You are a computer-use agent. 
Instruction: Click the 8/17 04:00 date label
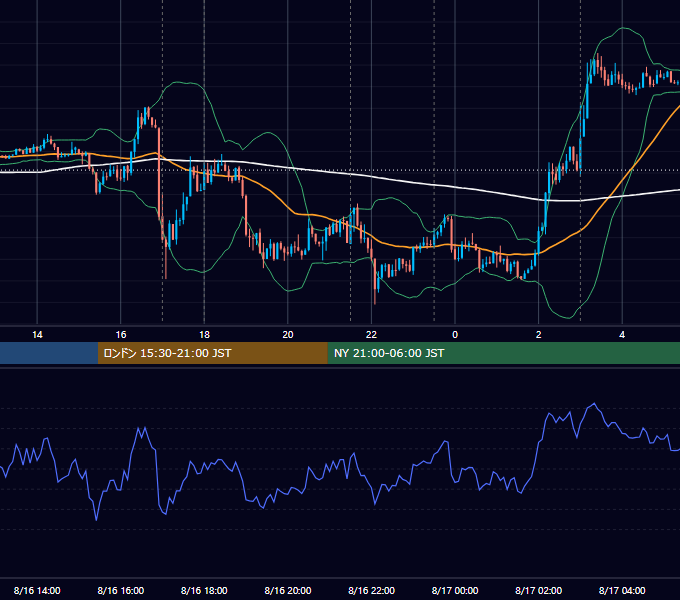(622, 590)
